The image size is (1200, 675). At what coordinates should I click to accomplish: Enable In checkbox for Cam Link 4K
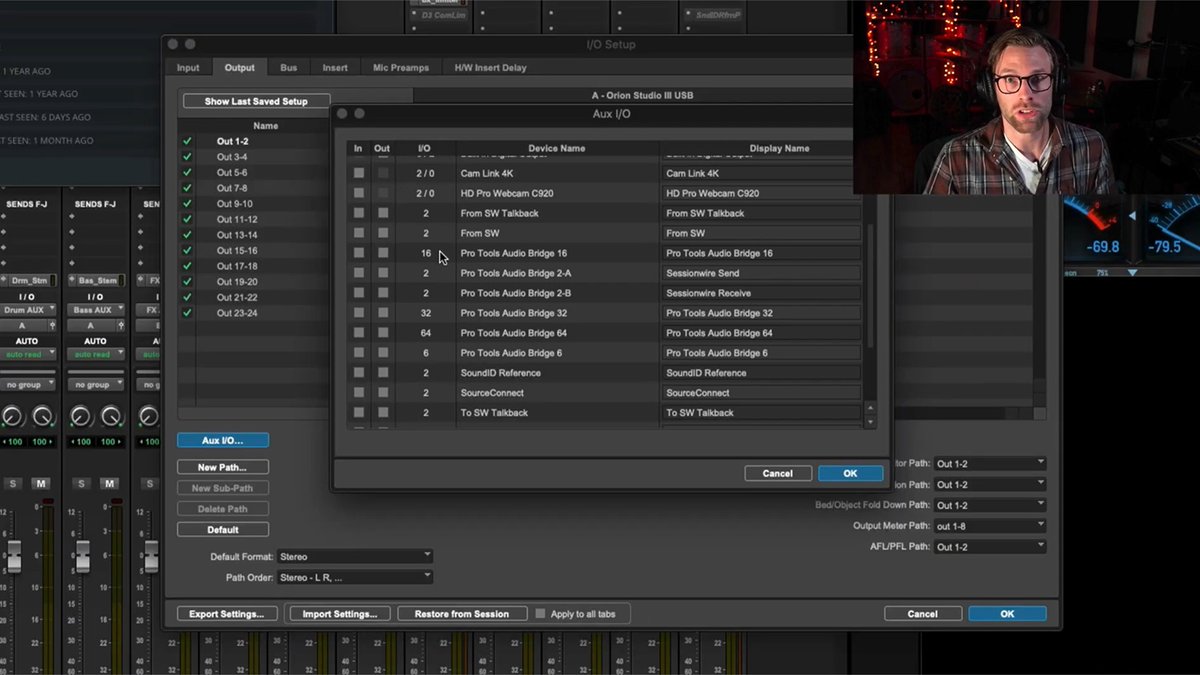coord(359,173)
